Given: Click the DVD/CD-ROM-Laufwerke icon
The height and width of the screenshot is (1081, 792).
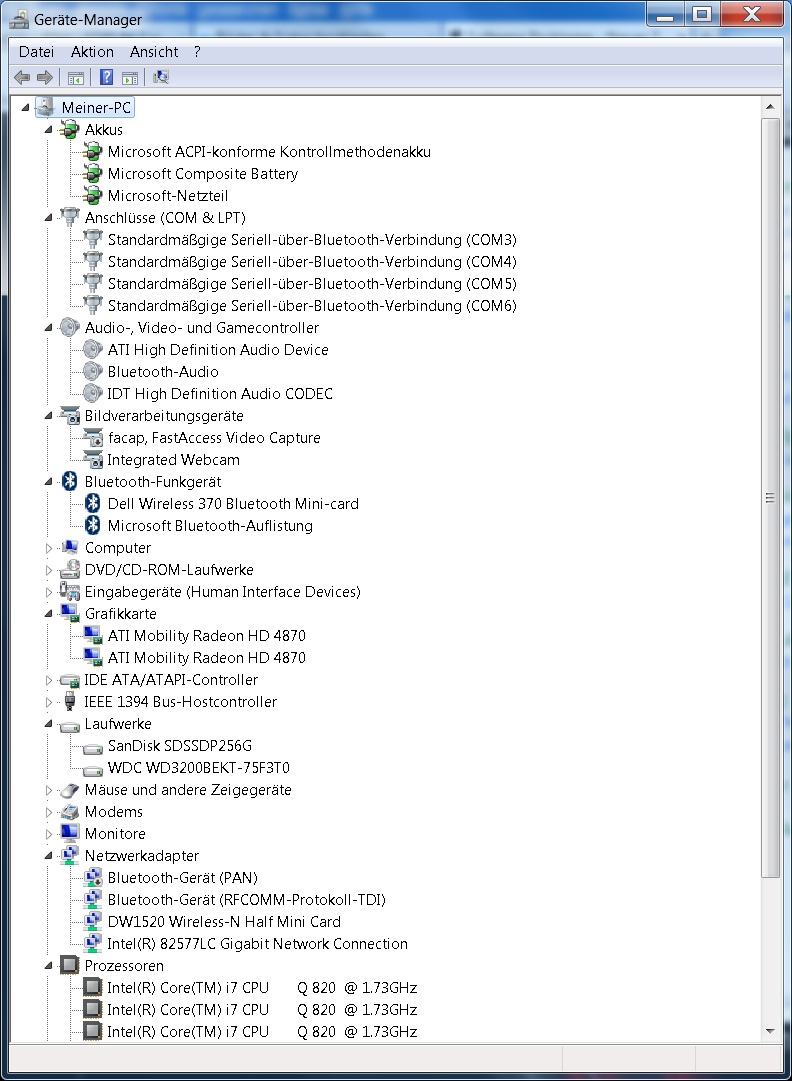Looking at the screenshot, I should pos(70,569).
